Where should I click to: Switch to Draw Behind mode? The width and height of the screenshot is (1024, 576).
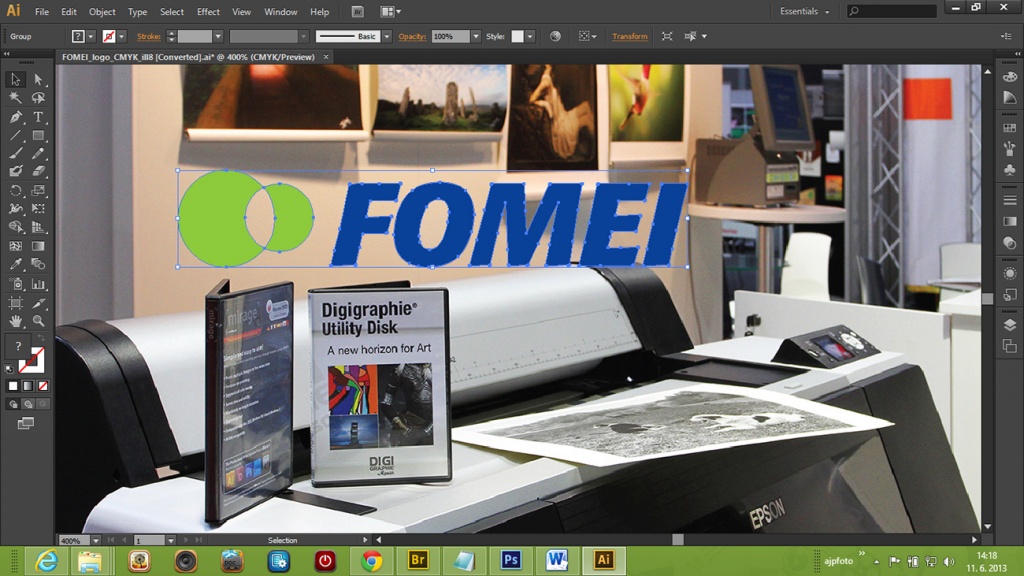[27, 404]
